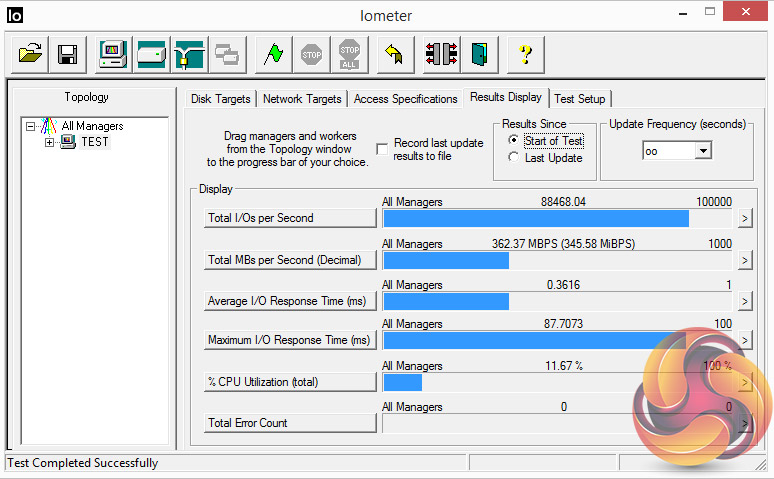Click Test Completed Successfully status text
Screen dimensions: 774x479
click(x=82, y=463)
